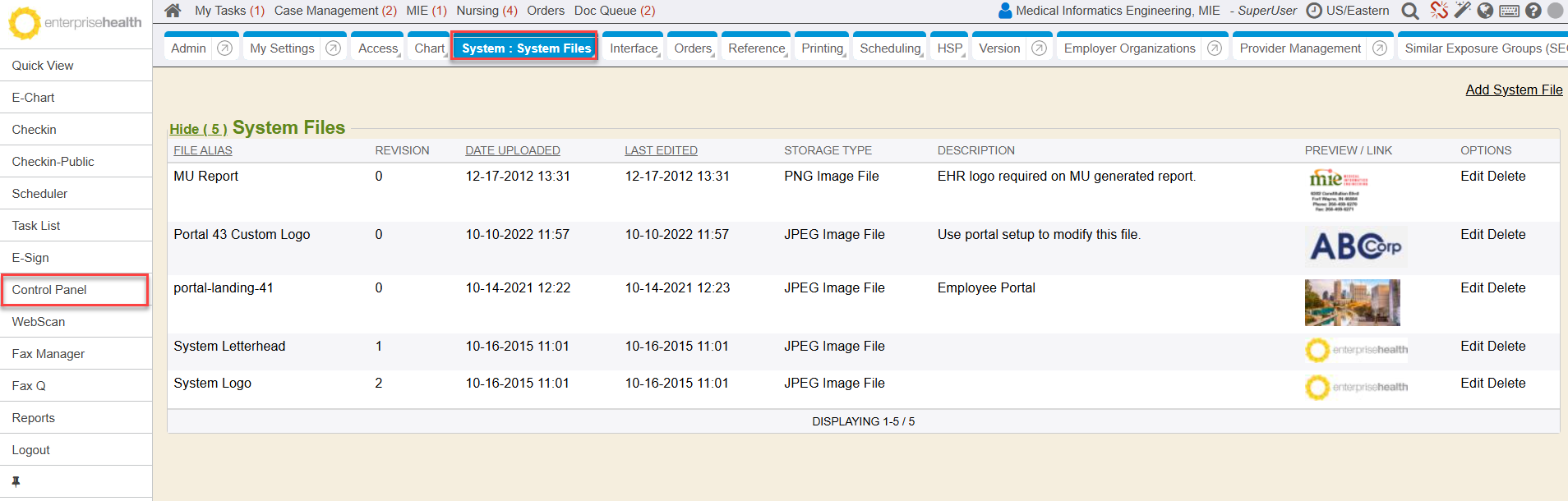1568x501 pixels.
Task: Open the keyboard shortcuts icon
Action: click(1509, 11)
